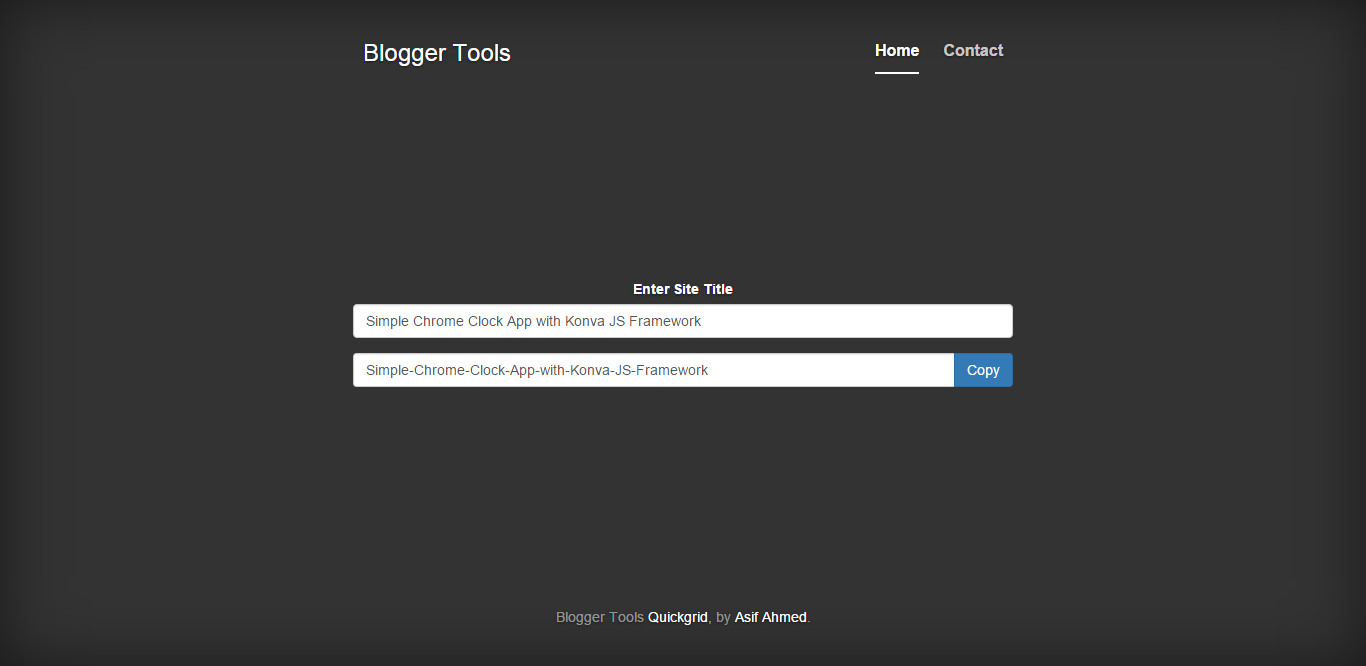This screenshot has height=666, width=1366.
Task: Select the hyphenated slug output field
Action: (x=654, y=370)
